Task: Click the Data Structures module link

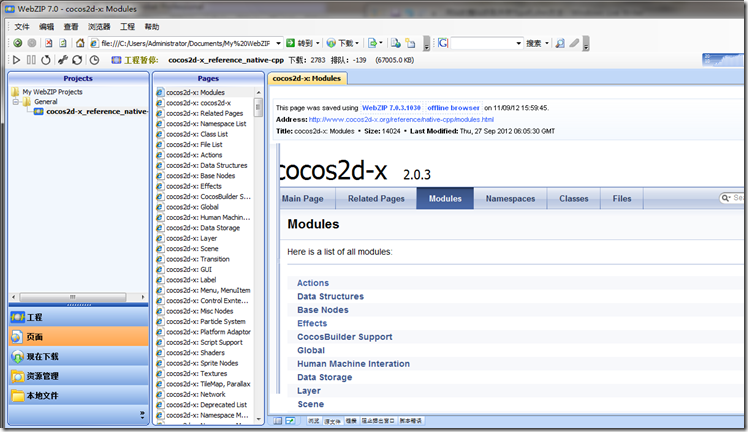Action: pyautogui.click(x=330, y=296)
